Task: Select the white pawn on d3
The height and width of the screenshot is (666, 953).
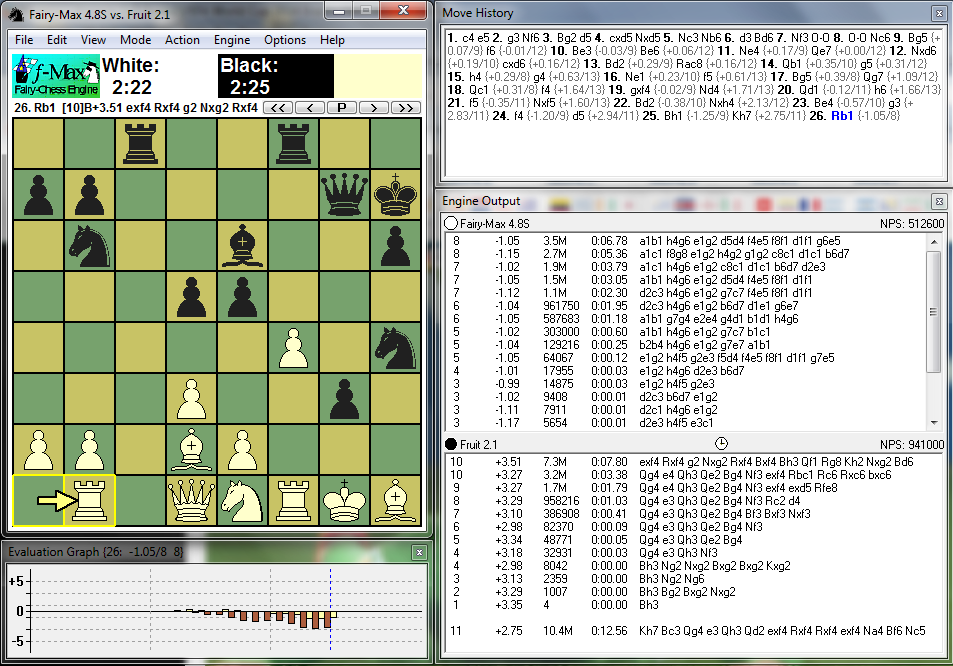Action: tap(191, 398)
